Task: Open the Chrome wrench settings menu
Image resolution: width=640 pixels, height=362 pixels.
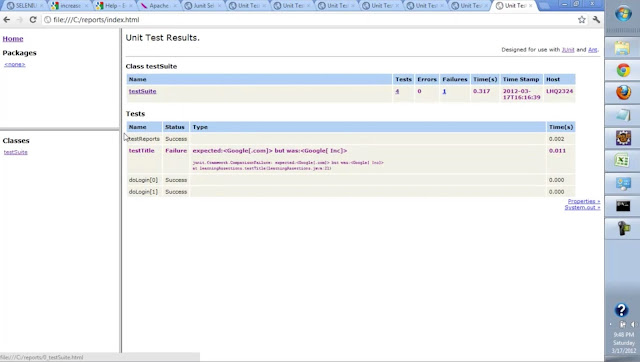Action: coord(596,20)
